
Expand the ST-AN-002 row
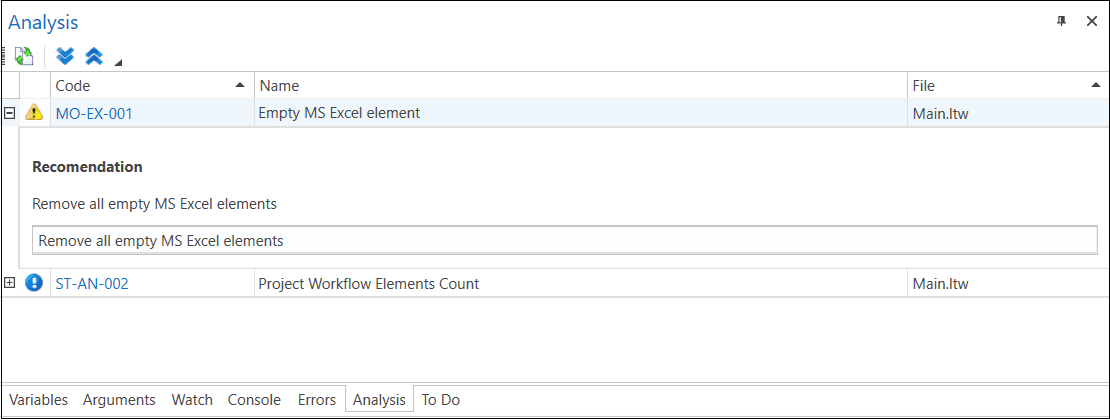[10, 283]
